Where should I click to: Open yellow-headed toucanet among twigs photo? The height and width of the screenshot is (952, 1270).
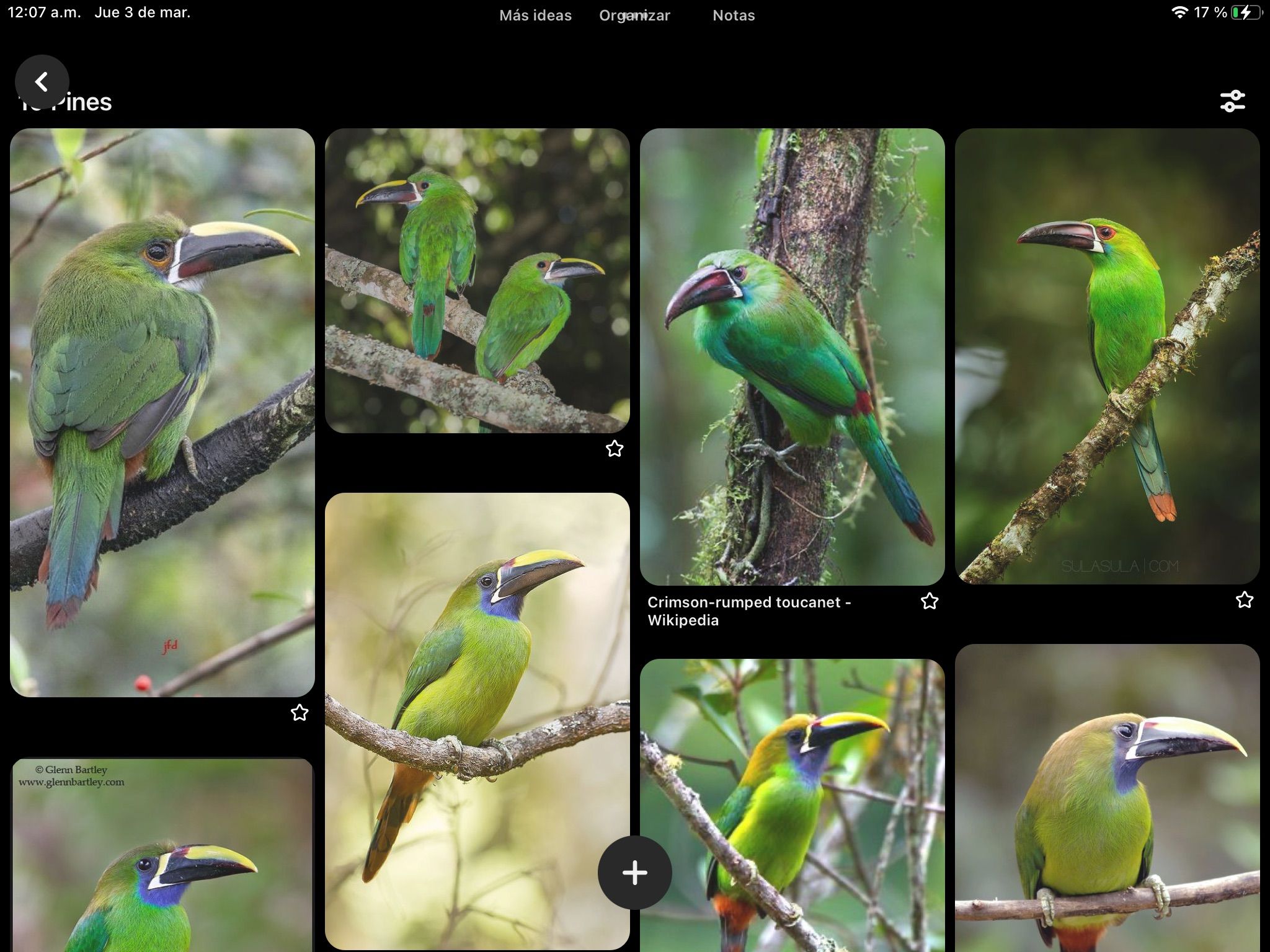click(x=793, y=805)
